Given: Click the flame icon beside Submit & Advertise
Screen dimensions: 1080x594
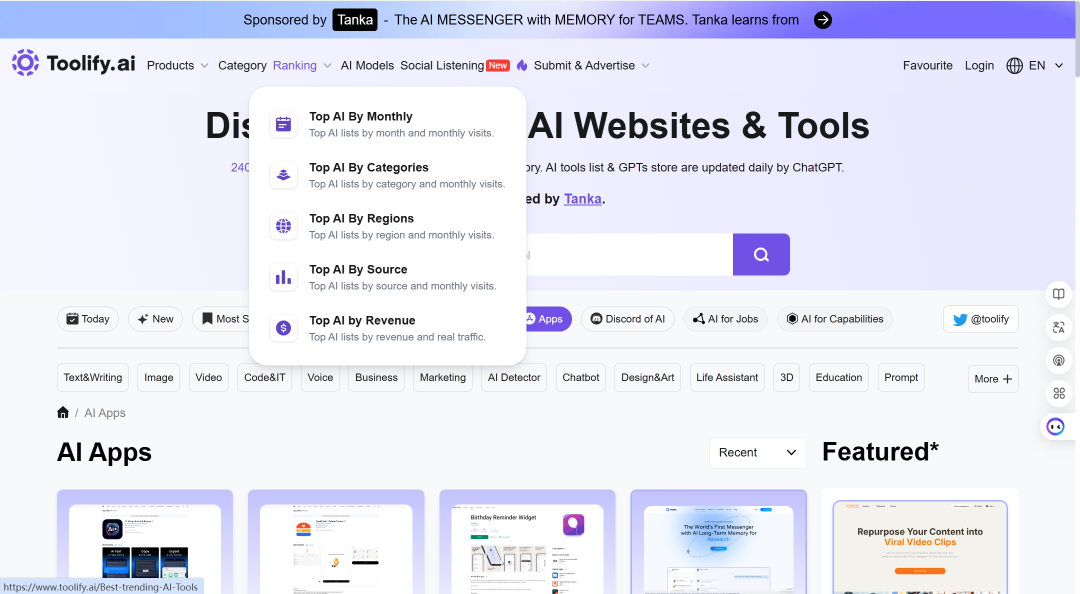Looking at the screenshot, I should click(x=522, y=65).
